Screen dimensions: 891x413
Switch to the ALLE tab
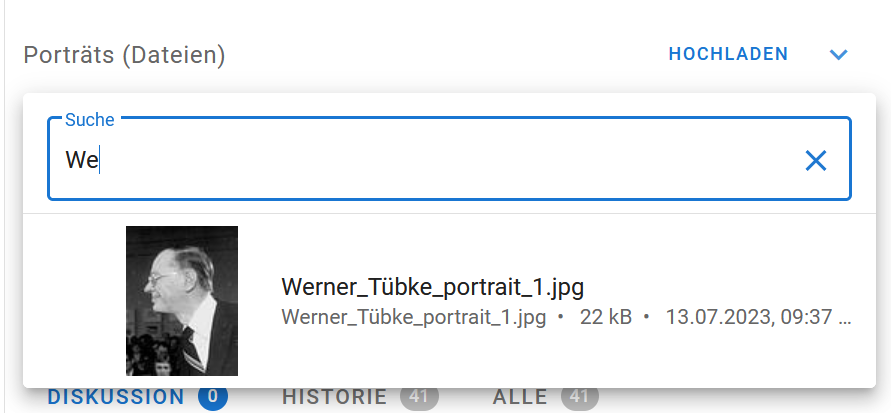(x=520, y=397)
